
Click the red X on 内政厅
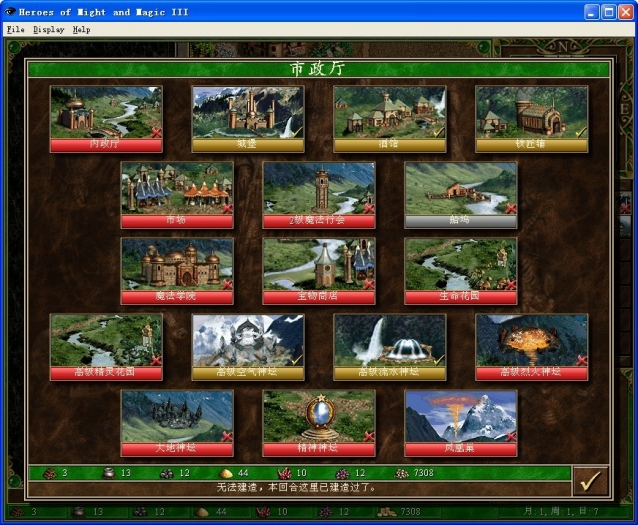click(156, 132)
